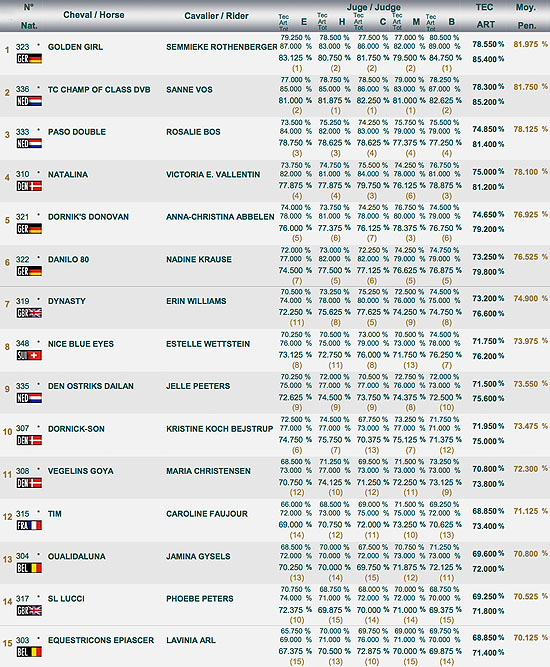This screenshot has width=550, height=667.
Task: Click the Dutch flag beside TC Champ of Class DVB
Action: 29,101
